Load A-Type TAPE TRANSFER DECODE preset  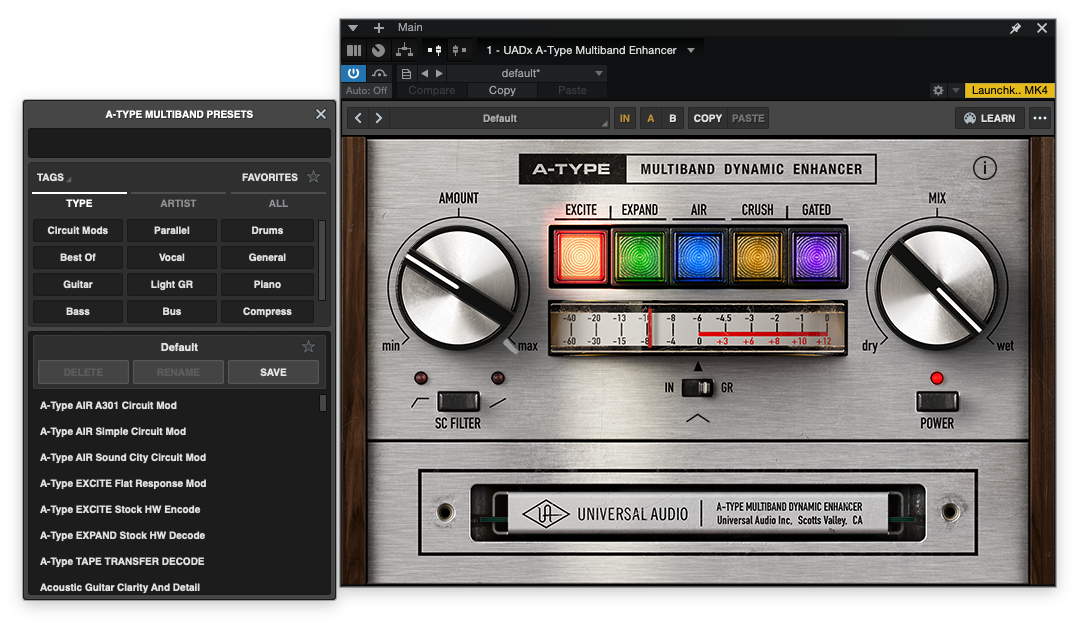[x=122, y=562]
